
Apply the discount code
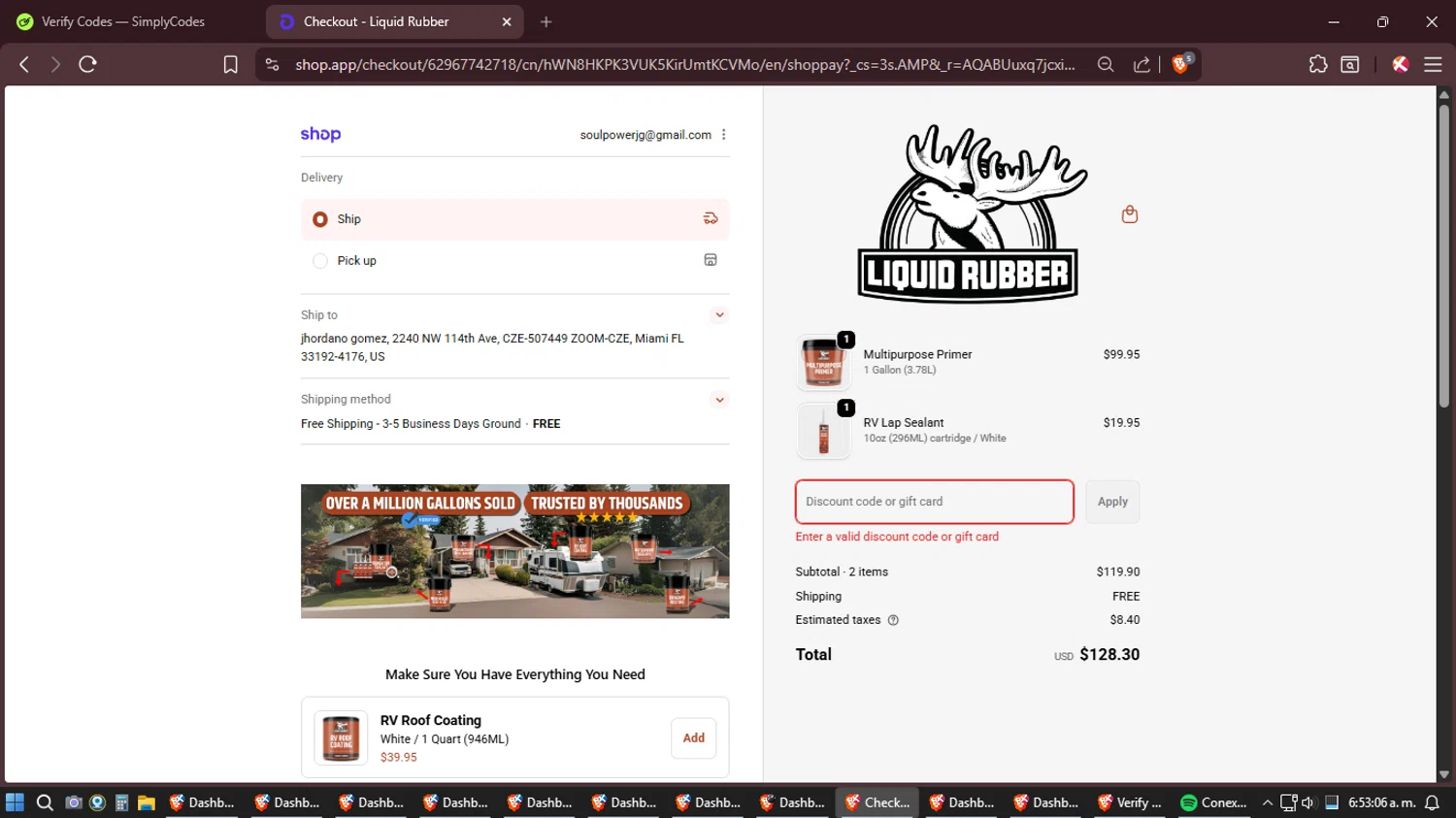(1112, 502)
